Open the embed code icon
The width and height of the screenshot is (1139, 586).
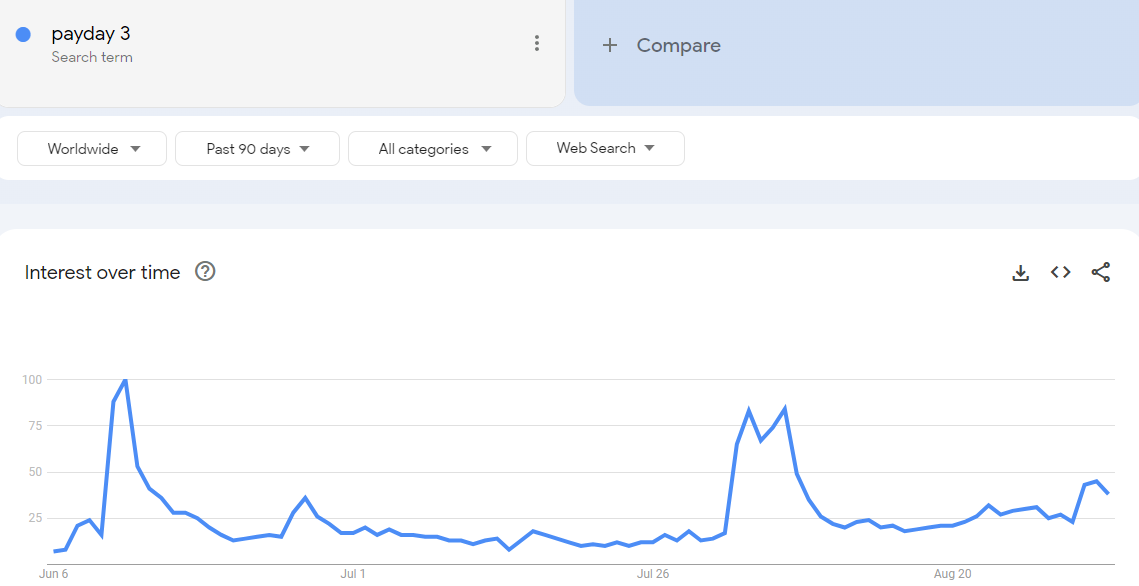coord(1061,272)
